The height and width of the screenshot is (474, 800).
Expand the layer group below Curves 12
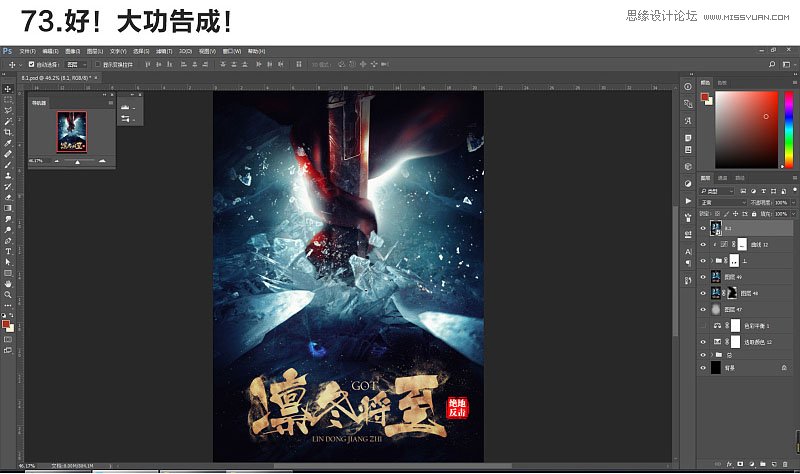click(712, 261)
